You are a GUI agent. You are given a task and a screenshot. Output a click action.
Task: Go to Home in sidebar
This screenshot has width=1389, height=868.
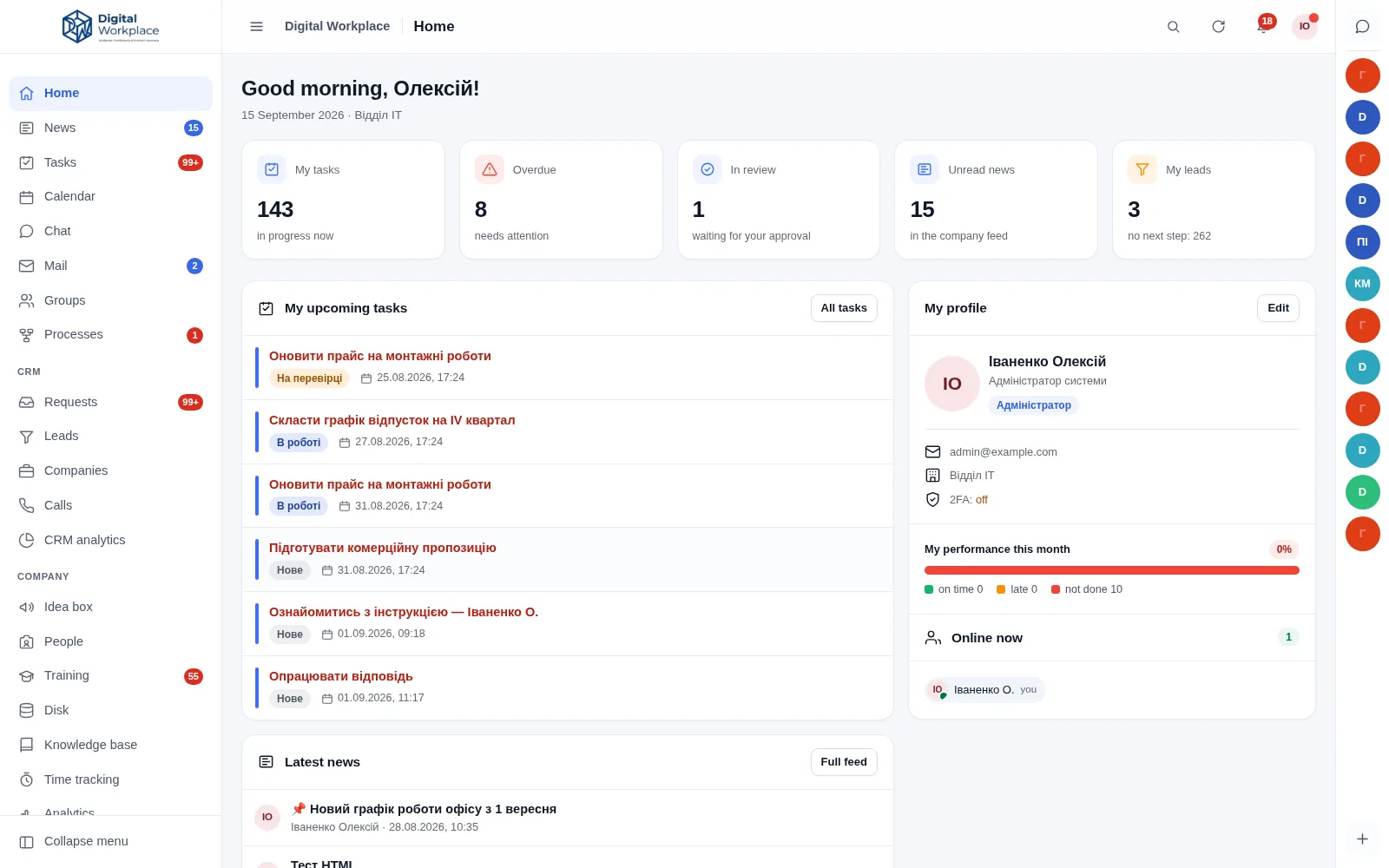pyautogui.click(x=110, y=93)
